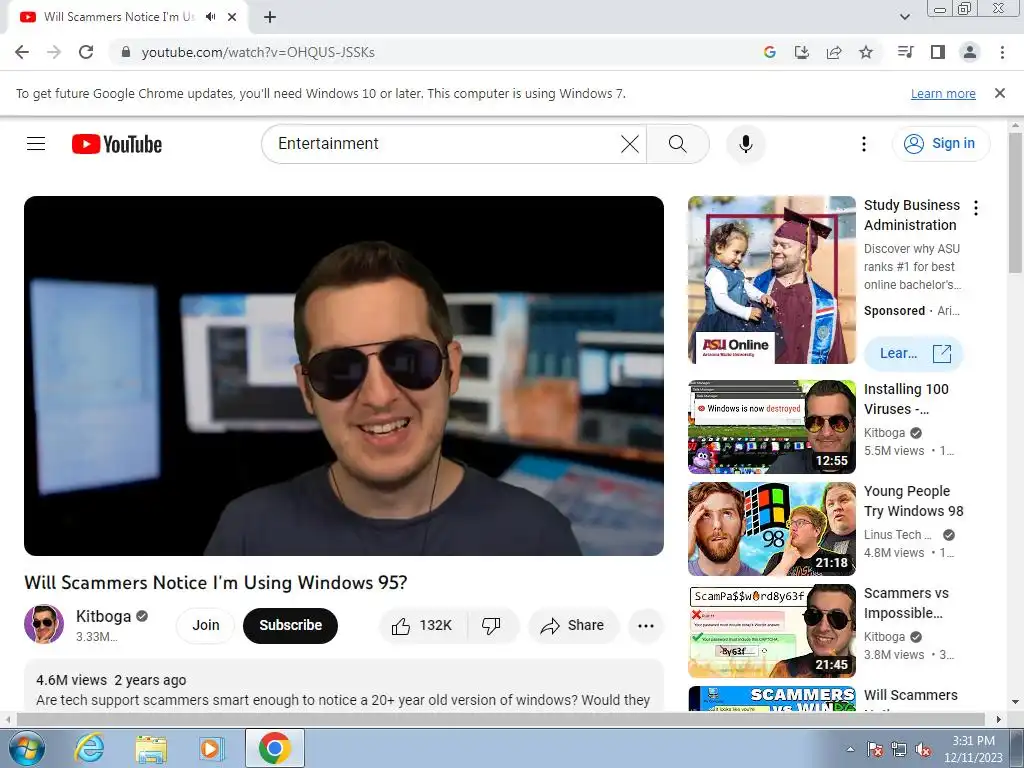Click the install/download icon in address bar

tap(801, 52)
